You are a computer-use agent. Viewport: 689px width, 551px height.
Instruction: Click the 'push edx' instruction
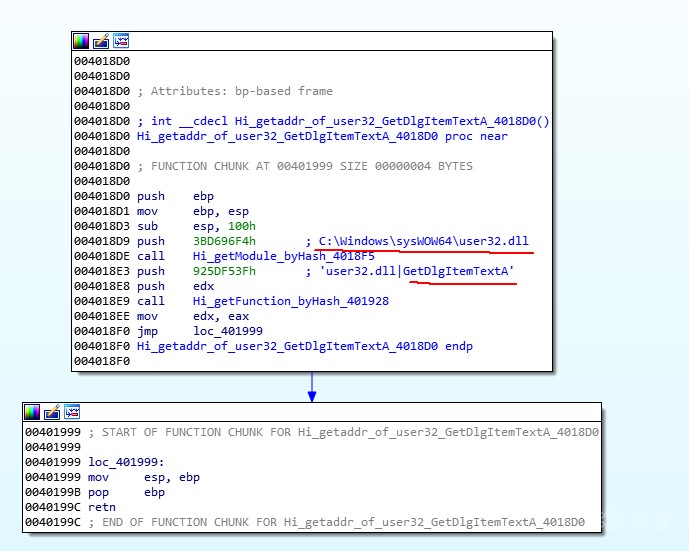click(x=175, y=286)
